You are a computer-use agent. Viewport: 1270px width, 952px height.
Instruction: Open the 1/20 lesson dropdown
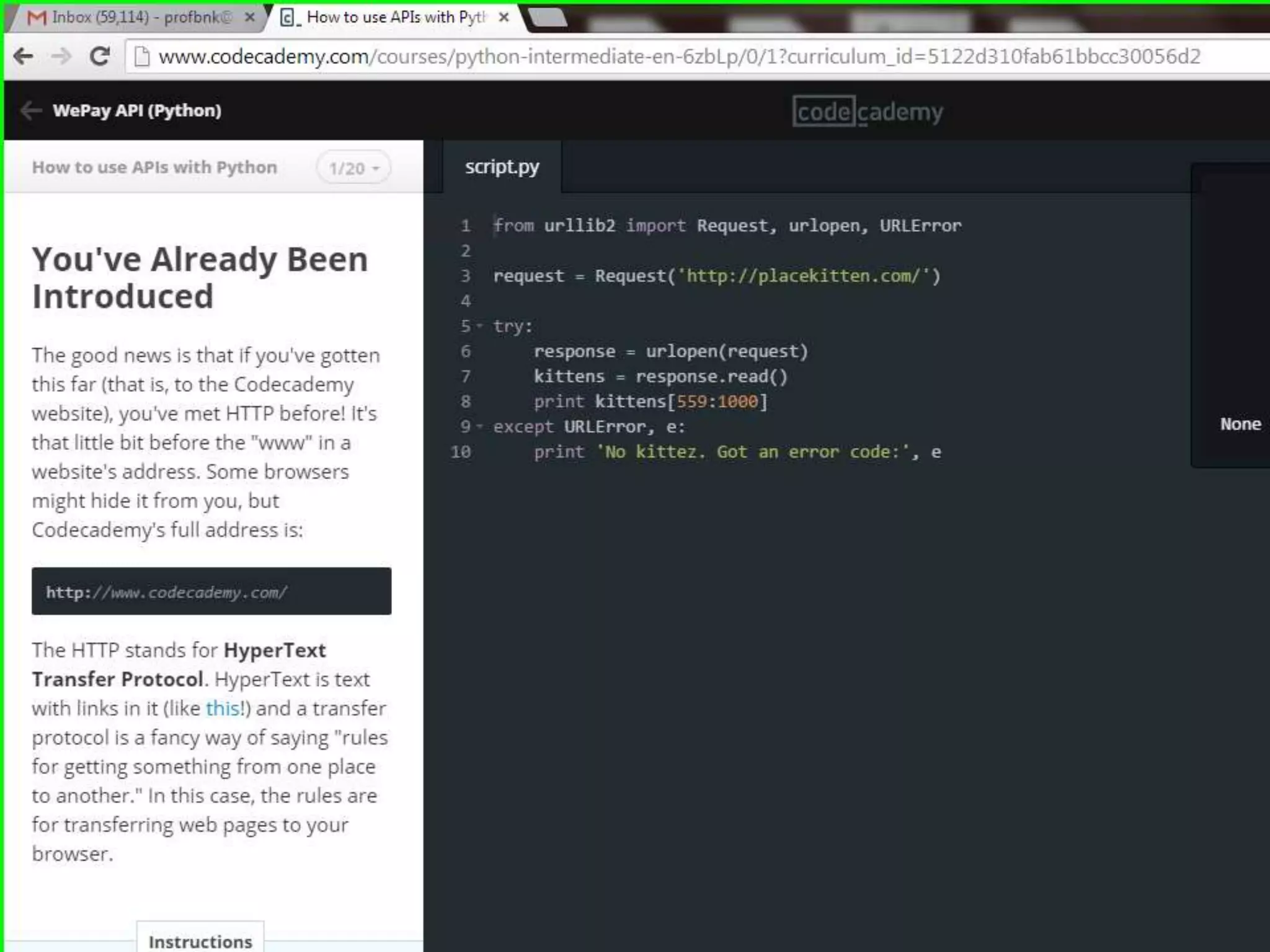coord(353,168)
